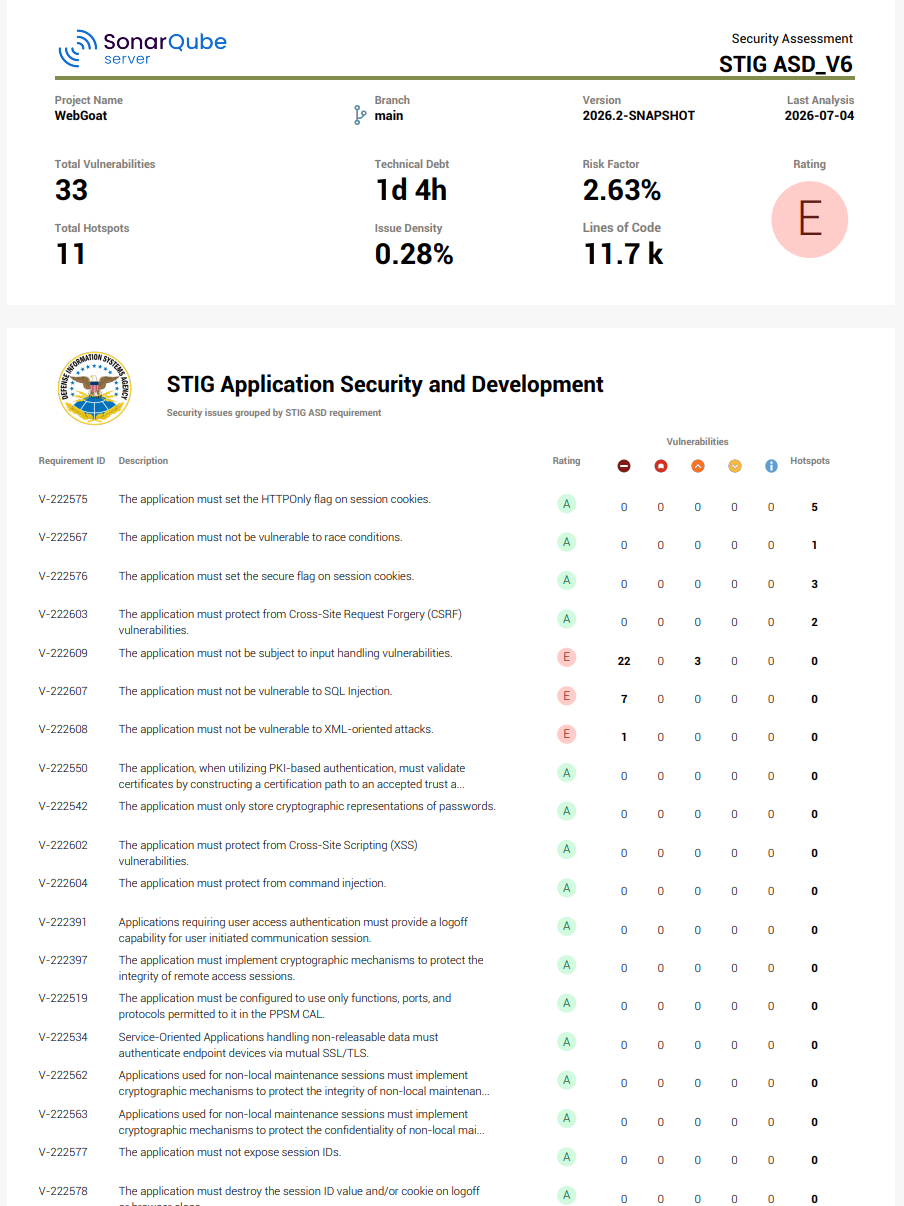Click the E rating badge for V-222608
Screen dimensions: 904x1206
click(x=567, y=734)
